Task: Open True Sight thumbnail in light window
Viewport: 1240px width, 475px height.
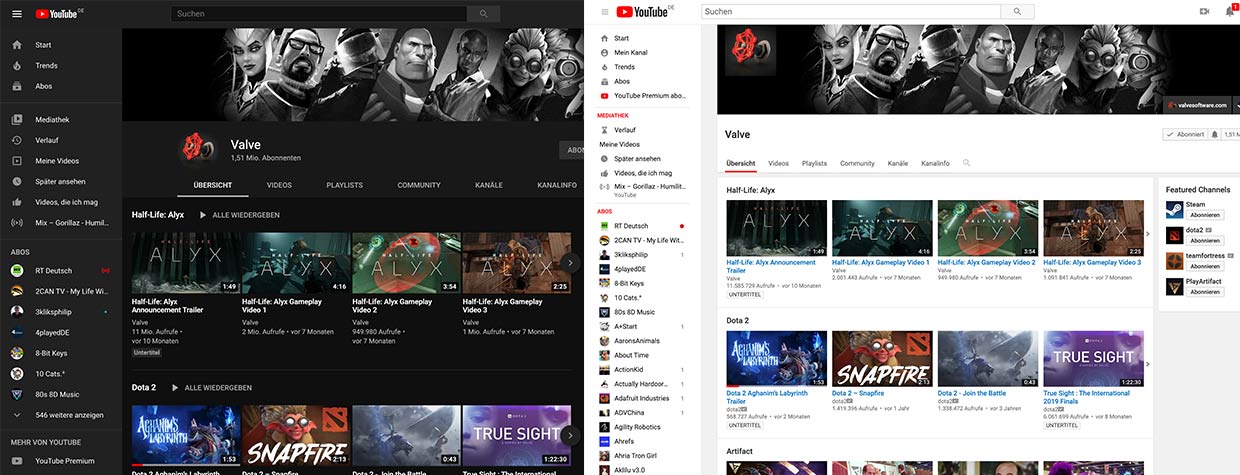Action: [1093, 359]
